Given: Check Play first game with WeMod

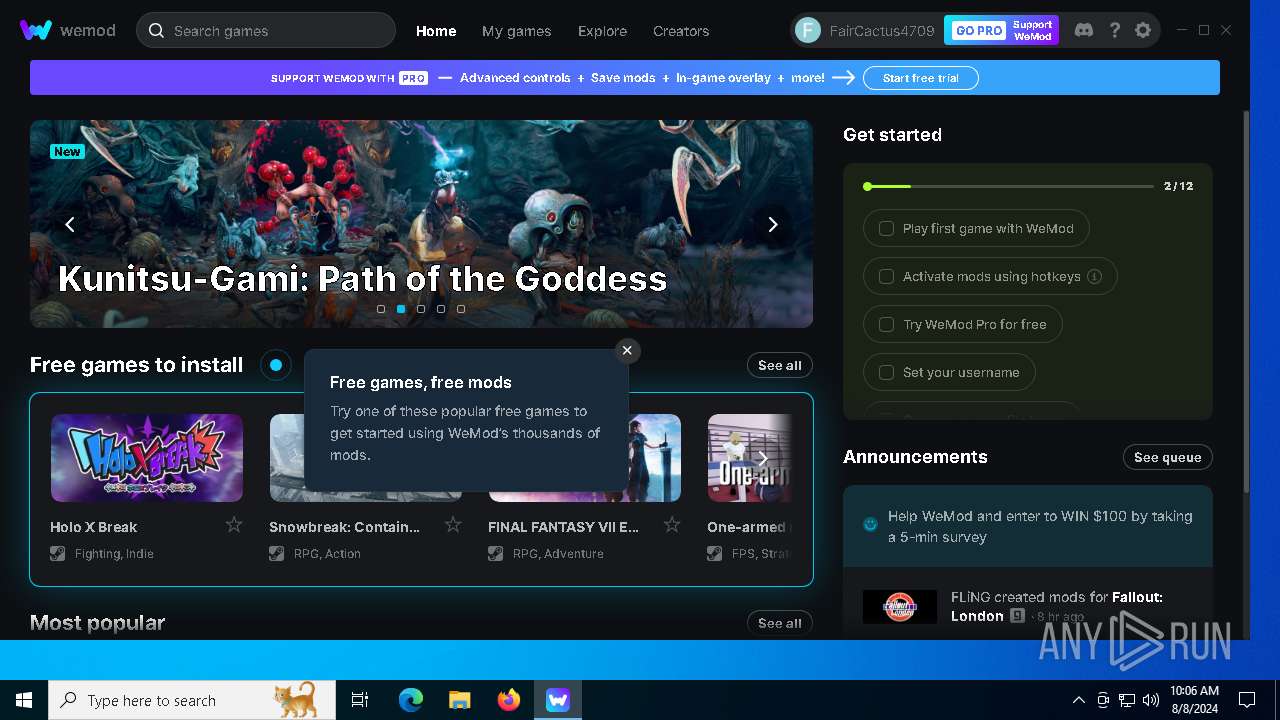Looking at the screenshot, I should (x=886, y=228).
